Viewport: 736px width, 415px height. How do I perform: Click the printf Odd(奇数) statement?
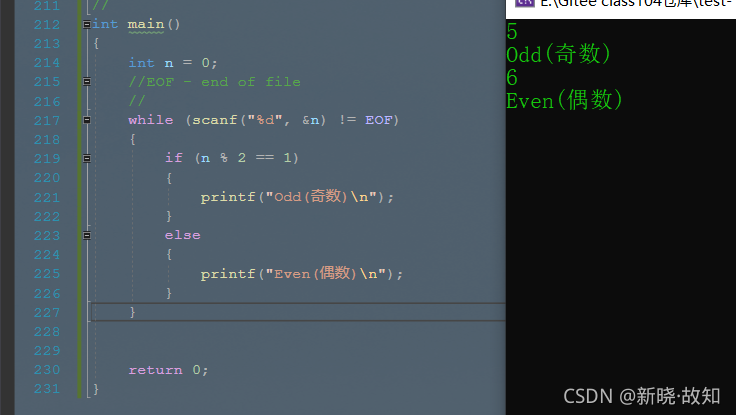click(297, 197)
